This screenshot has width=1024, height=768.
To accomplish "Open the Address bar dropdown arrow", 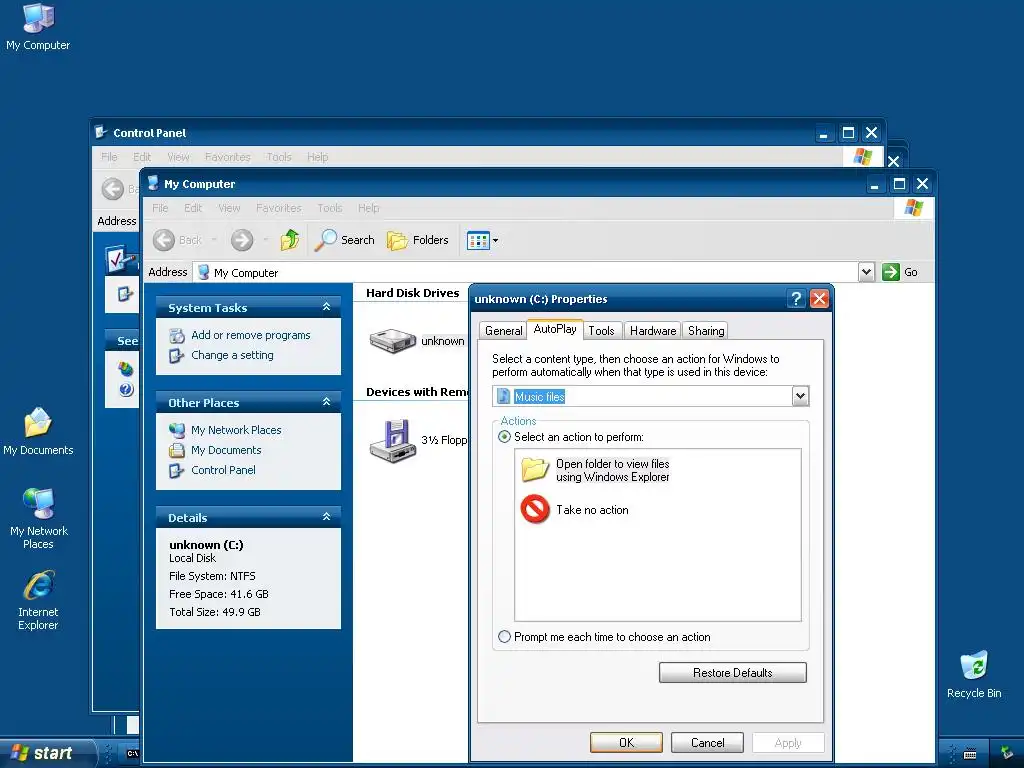I will (866, 272).
